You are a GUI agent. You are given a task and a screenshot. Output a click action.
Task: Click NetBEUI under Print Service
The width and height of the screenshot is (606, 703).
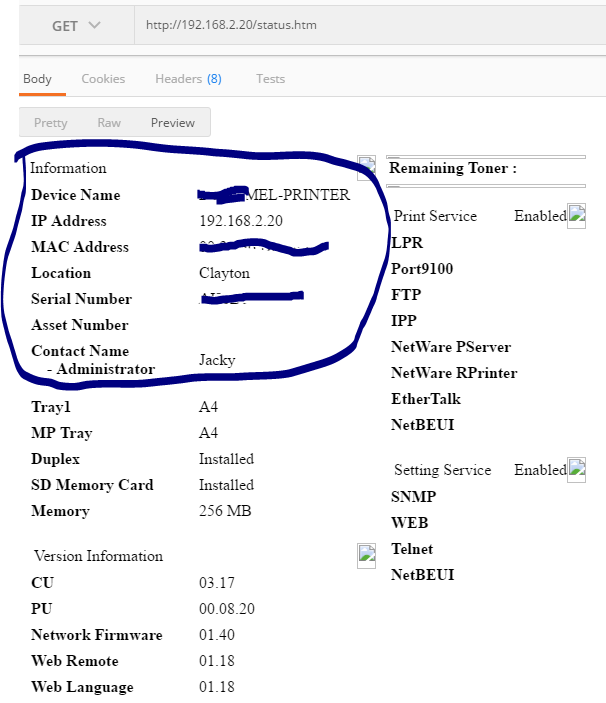point(423,425)
